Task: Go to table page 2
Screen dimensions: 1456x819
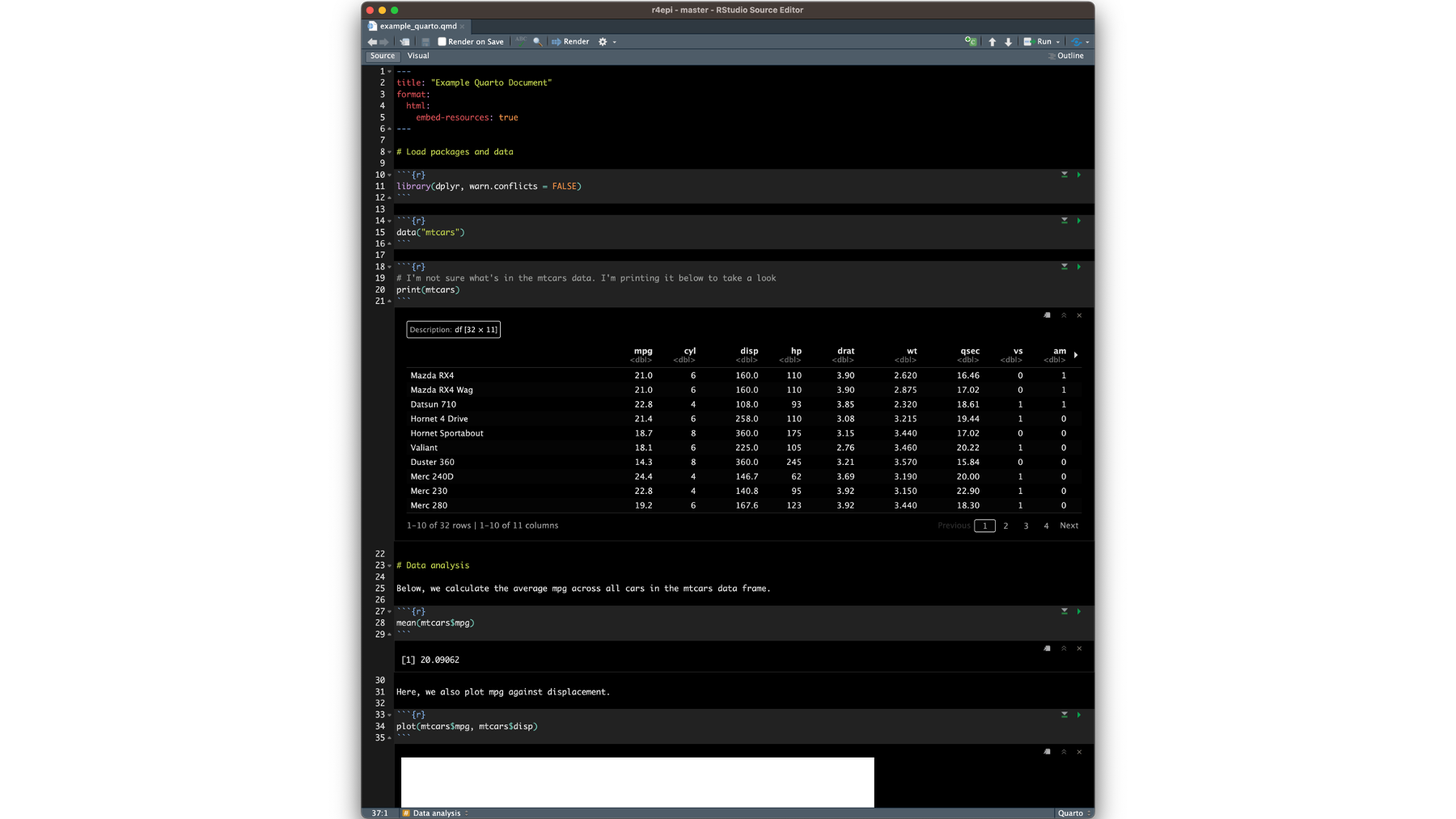Action: click(x=1005, y=526)
